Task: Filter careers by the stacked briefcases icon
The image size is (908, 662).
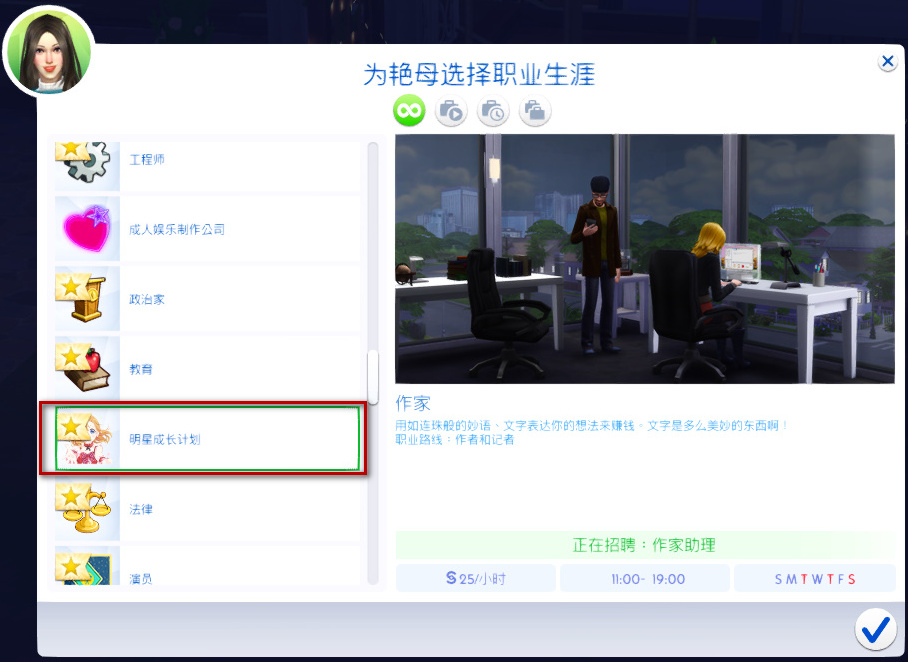Action: pos(534,110)
